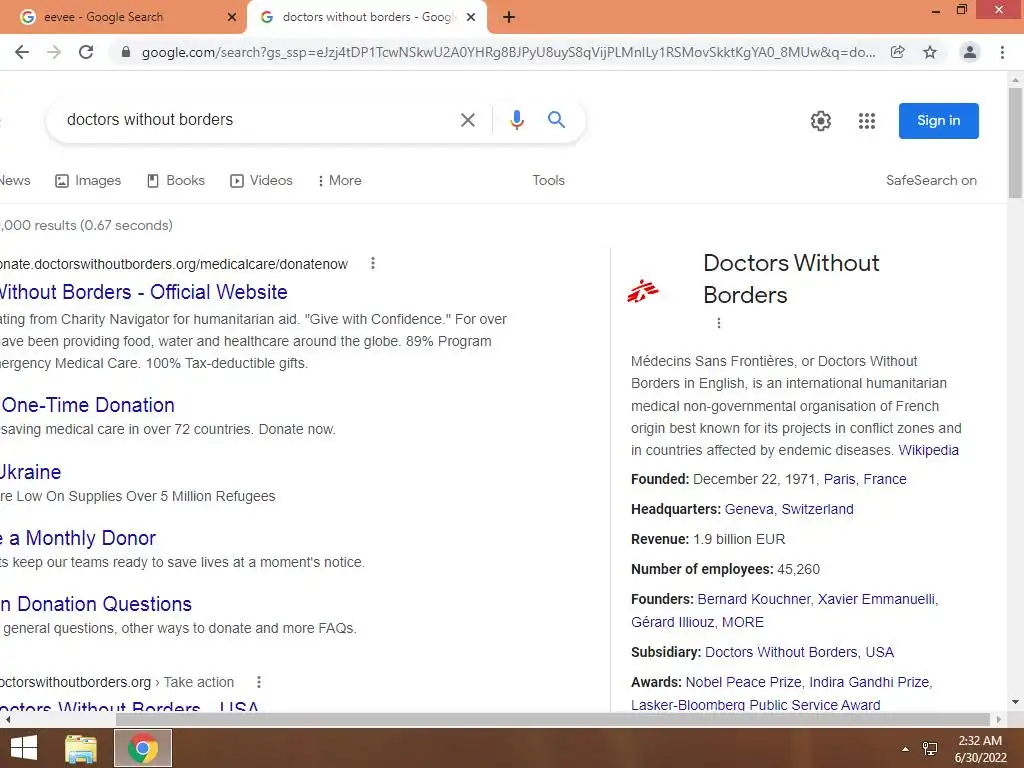
Task: Open the Ukraine sitelink
Action: [31, 472]
